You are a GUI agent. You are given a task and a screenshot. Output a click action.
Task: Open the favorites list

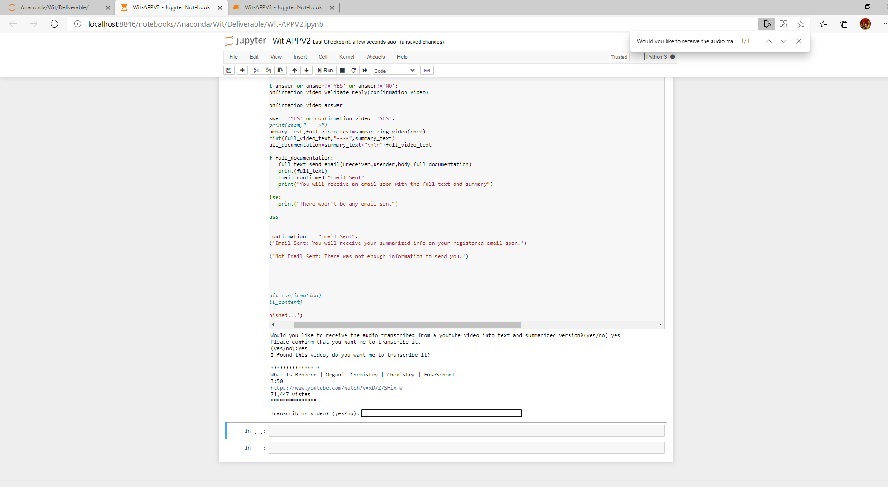click(823, 24)
